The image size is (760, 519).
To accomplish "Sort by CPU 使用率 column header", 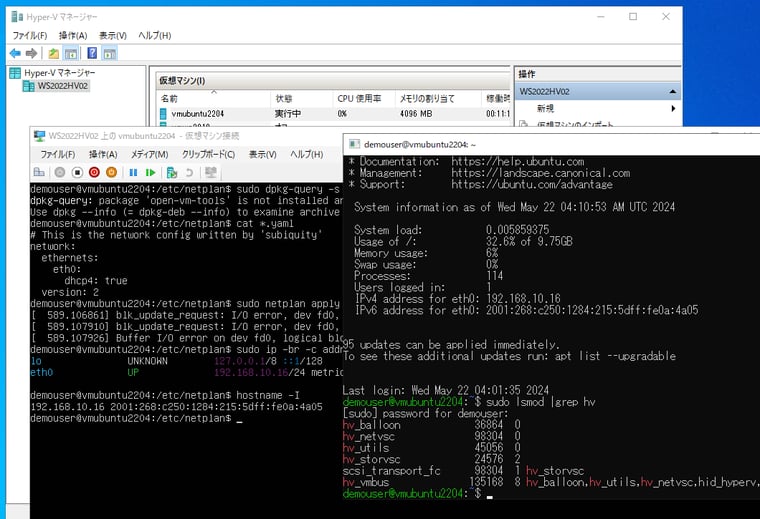I will [360, 99].
